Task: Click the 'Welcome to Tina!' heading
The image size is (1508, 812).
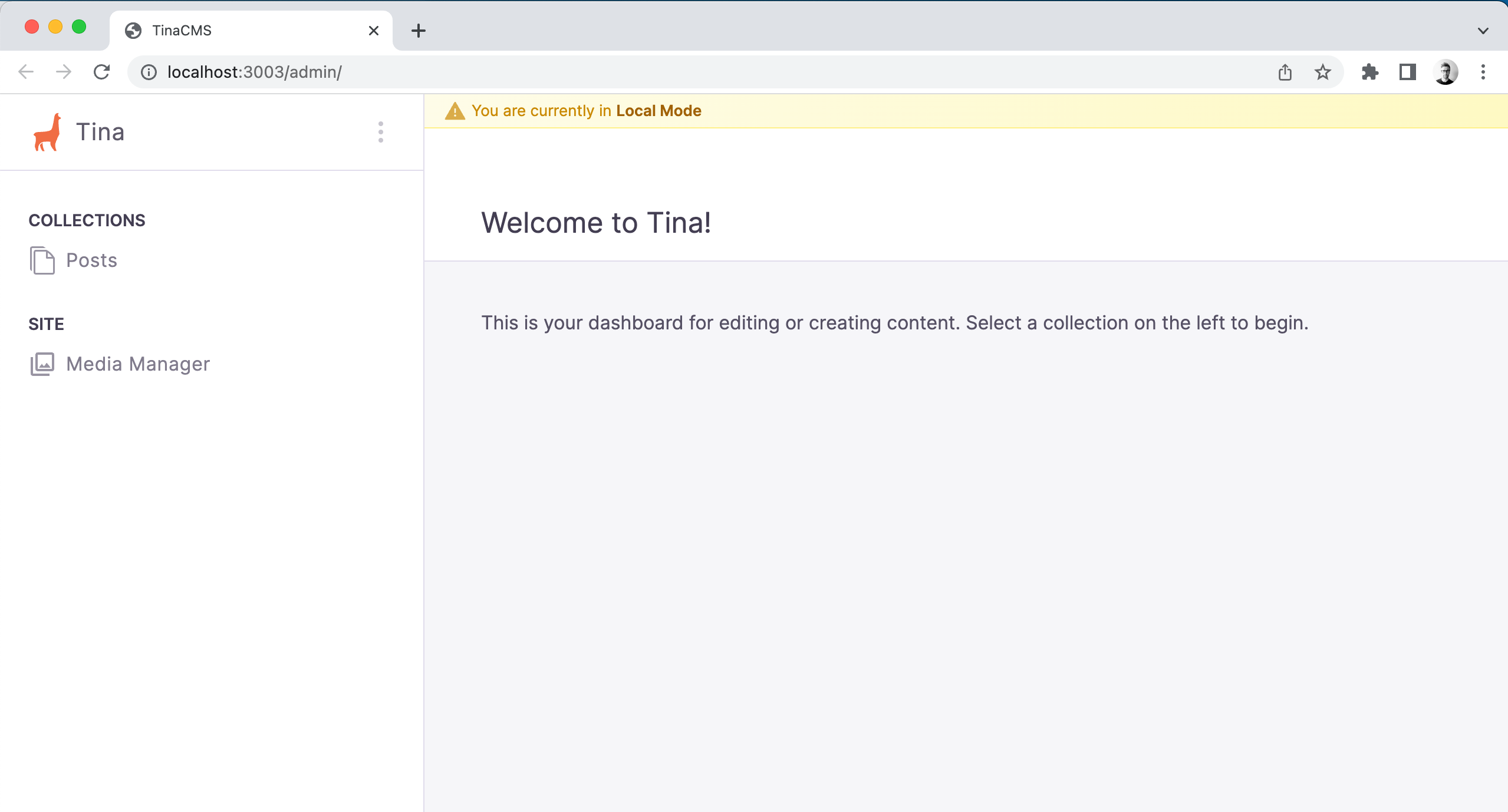Action: click(596, 223)
